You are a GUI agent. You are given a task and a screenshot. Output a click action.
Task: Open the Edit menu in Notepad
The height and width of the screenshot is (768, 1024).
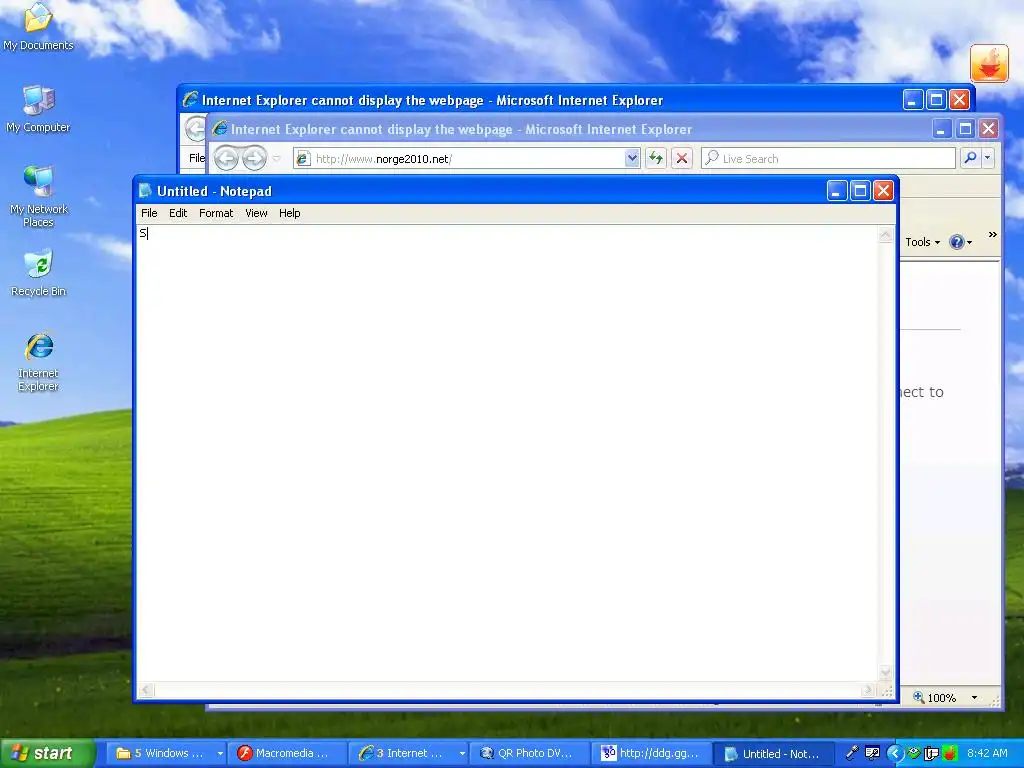coord(178,213)
